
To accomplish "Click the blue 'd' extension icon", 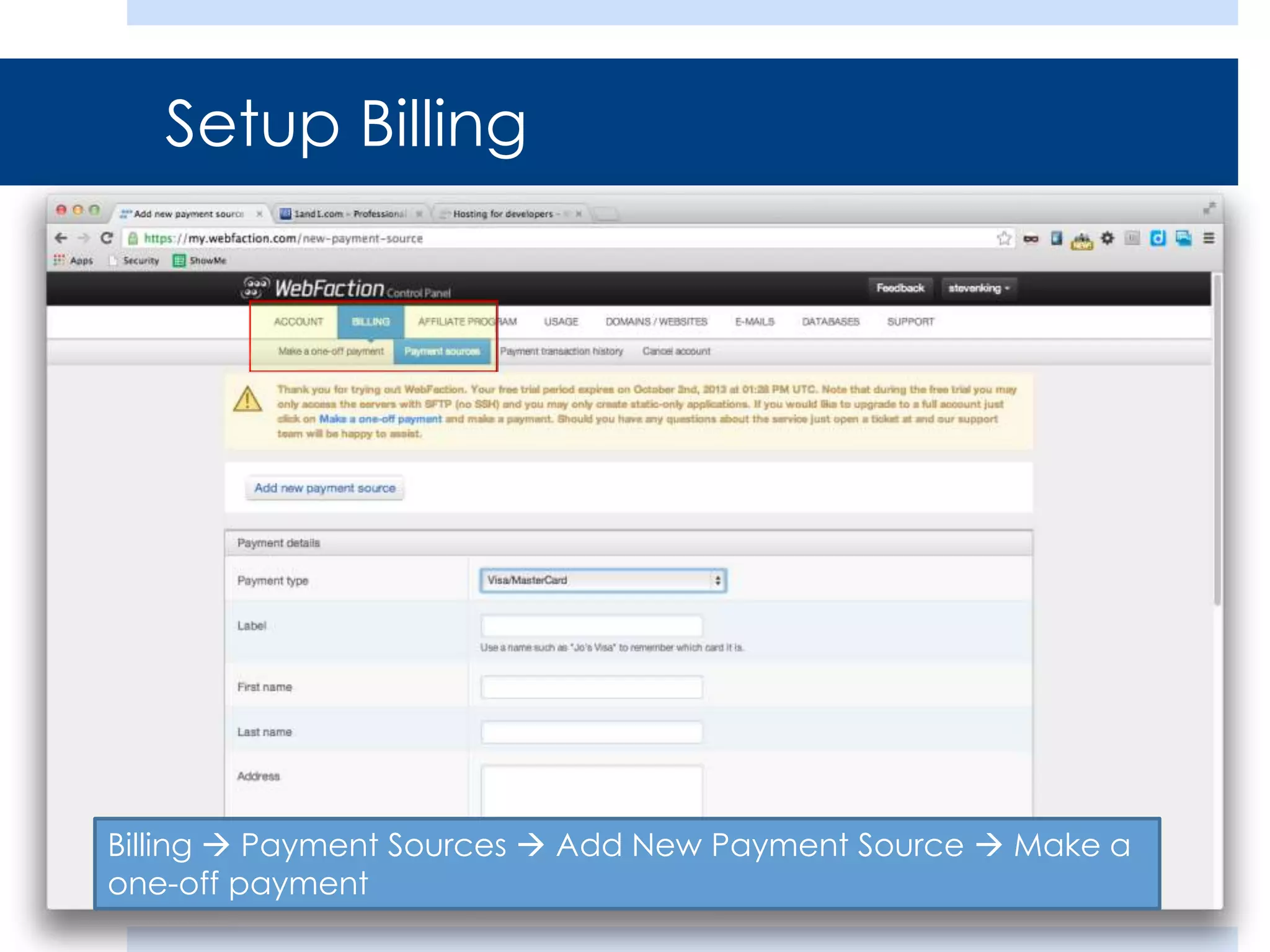I will 1158,238.
